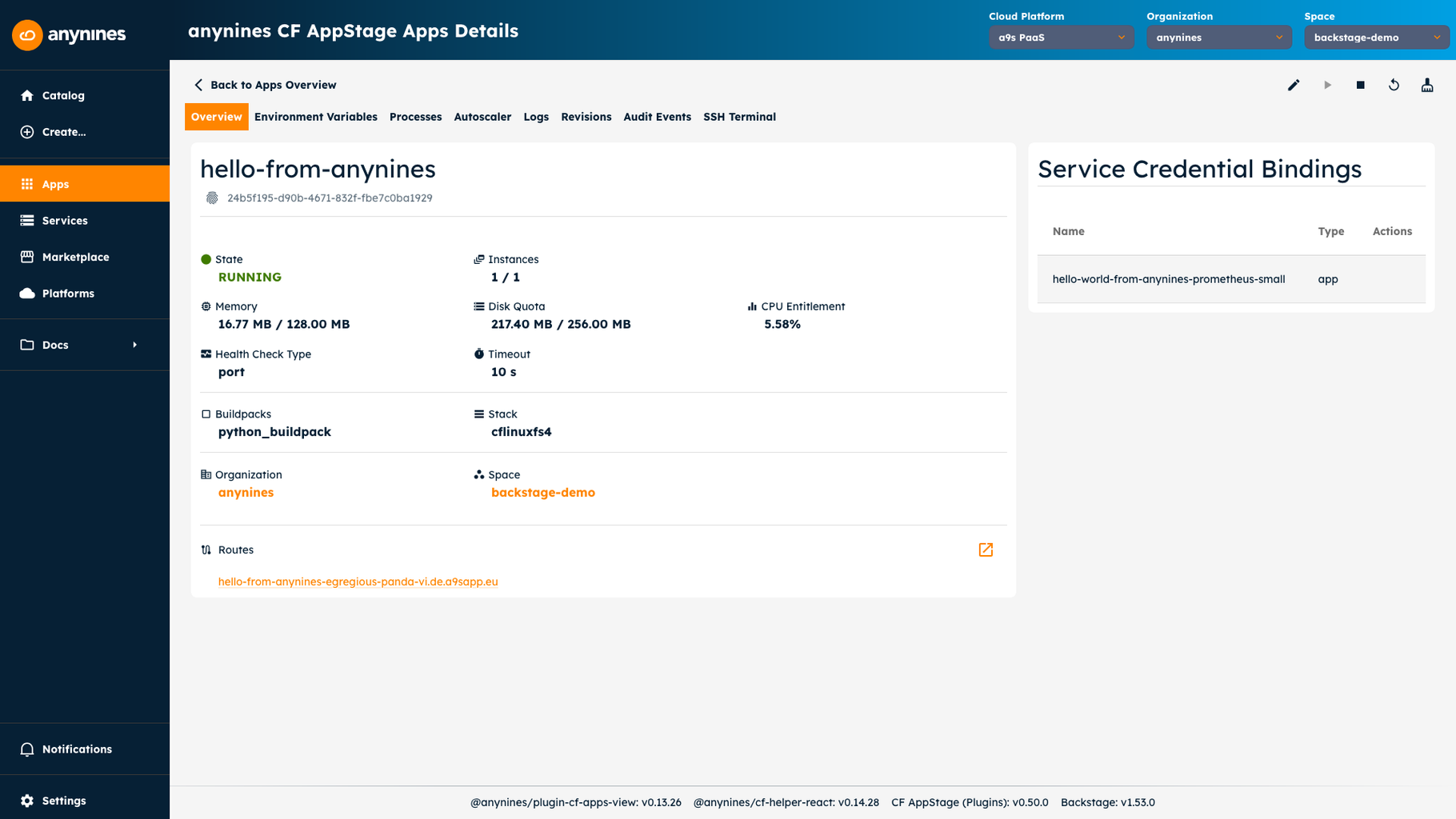Screen dimensions: 1456x819
Task: Open the Autoscaler tab
Action: click(x=482, y=117)
